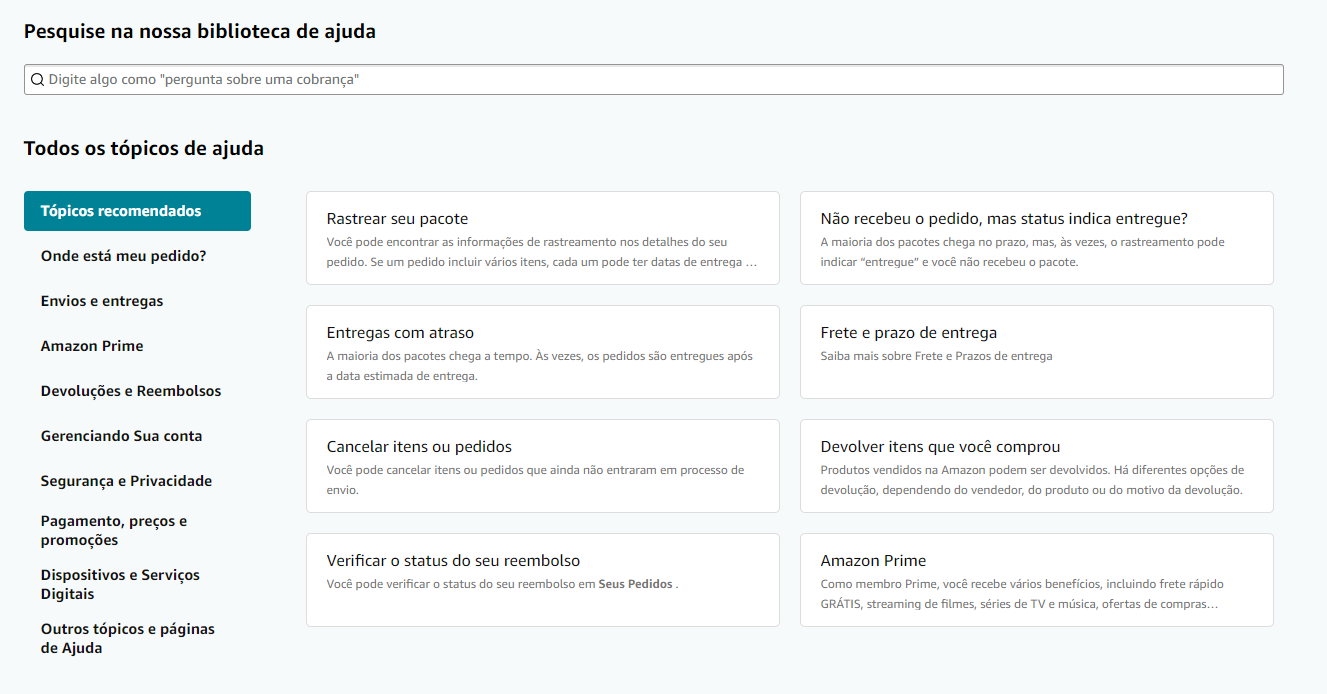
Task: Open Frete e prazo de entrega card
Action: tap(1037, 352)
